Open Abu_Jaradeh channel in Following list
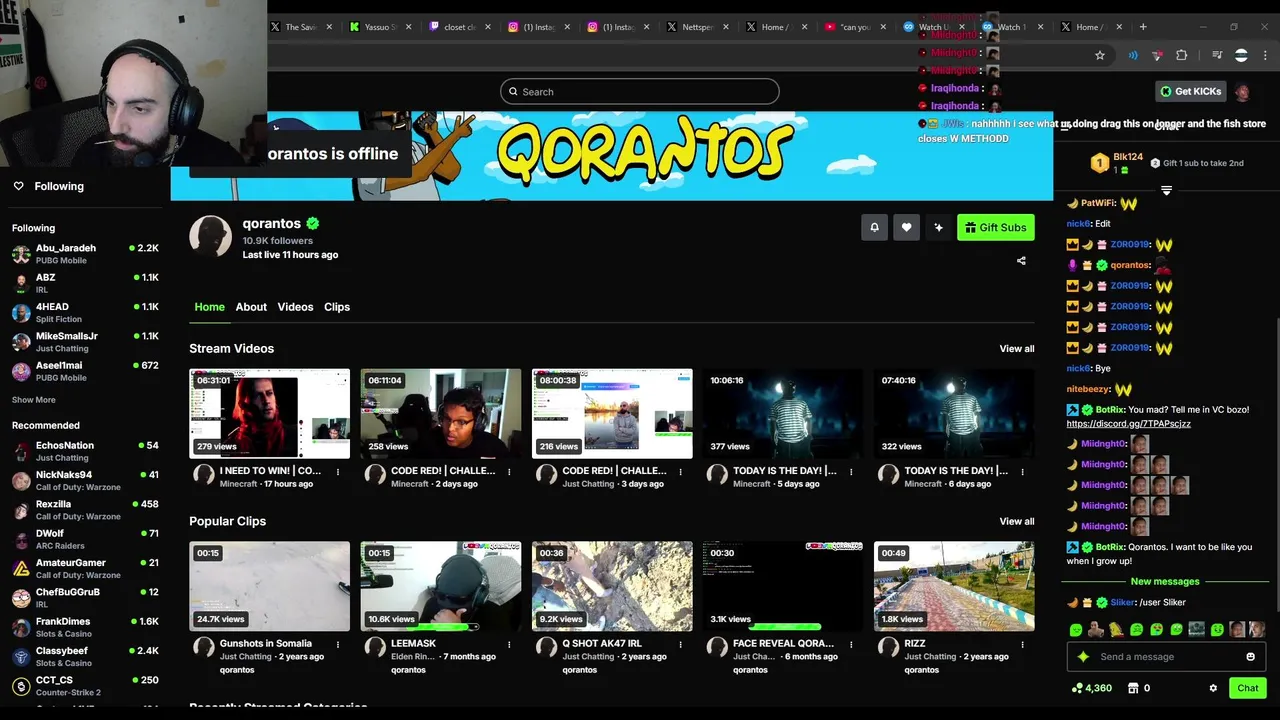 [85, 254]
